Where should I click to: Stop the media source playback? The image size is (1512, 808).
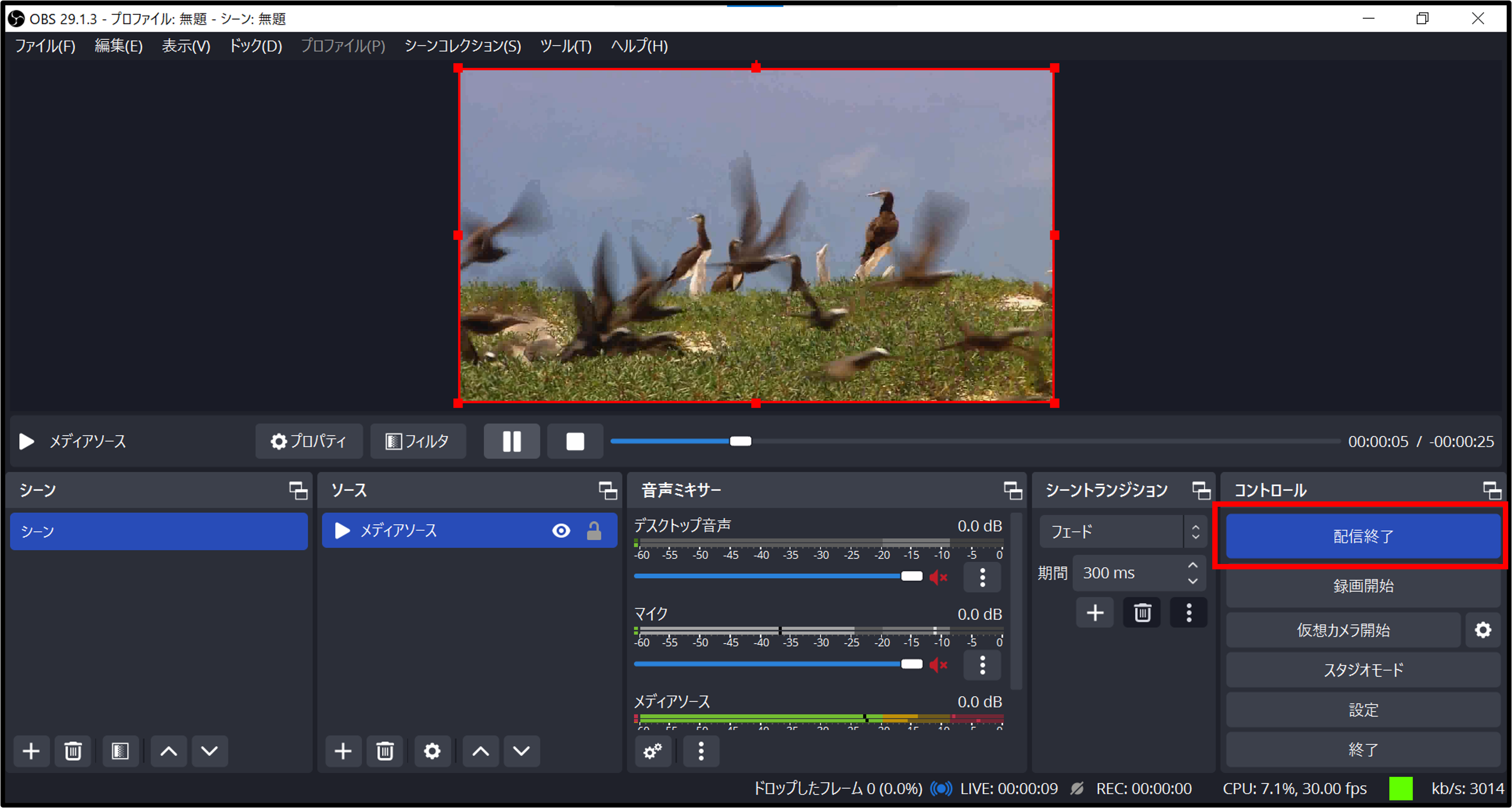(x=575, y=441)
